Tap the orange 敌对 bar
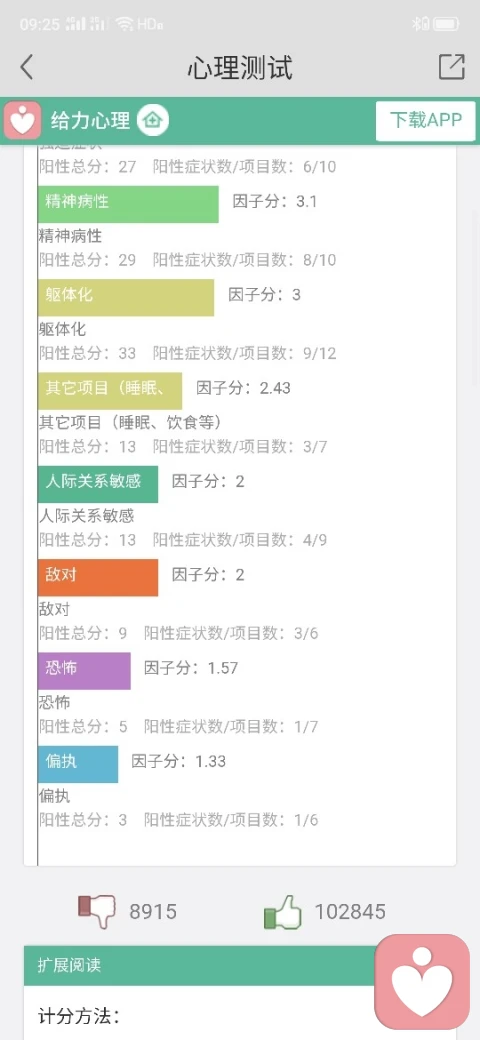The height and width of the screenshot is (1040, 480). pos(98,577)
